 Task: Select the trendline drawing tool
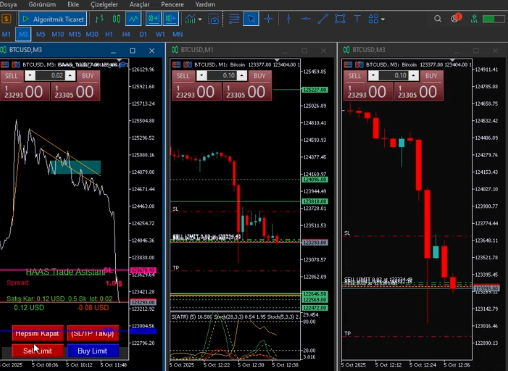[x=323, y=19]
